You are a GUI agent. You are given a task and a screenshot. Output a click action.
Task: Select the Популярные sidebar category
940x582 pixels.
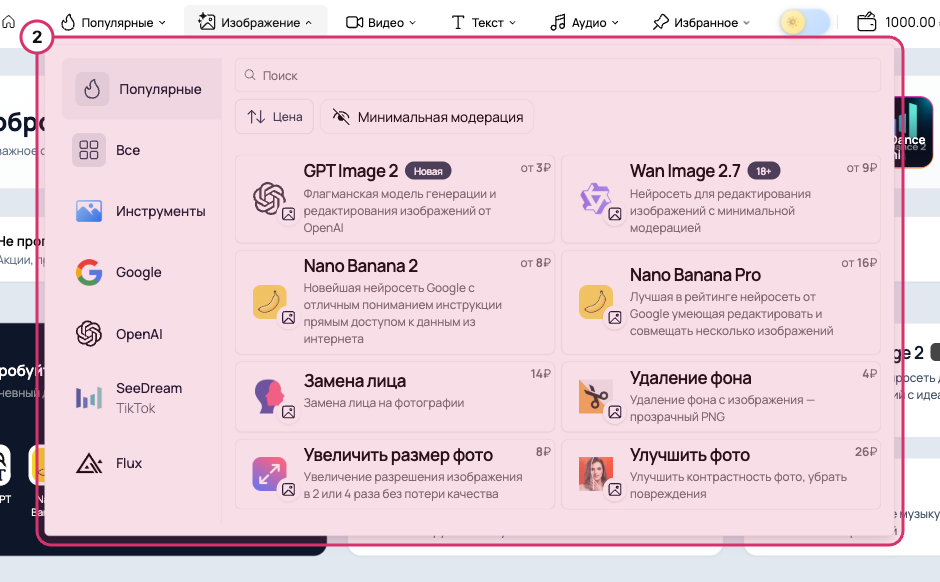[141, 89]
